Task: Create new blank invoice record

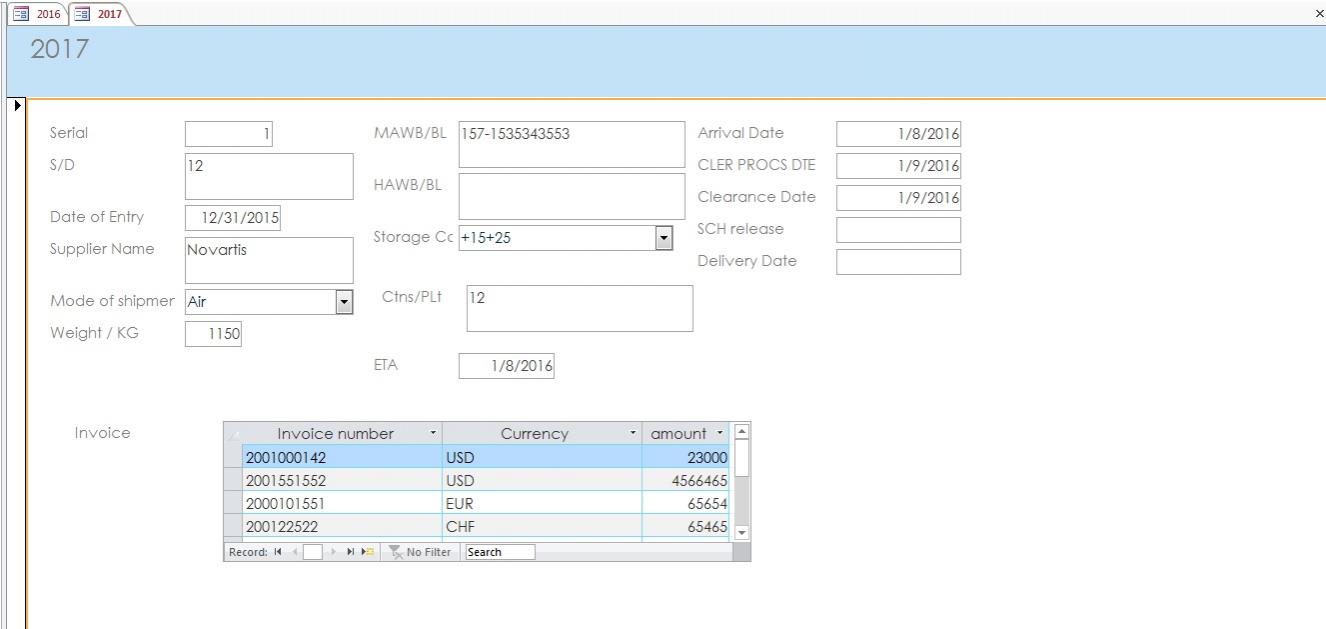Action: (368, 552)
